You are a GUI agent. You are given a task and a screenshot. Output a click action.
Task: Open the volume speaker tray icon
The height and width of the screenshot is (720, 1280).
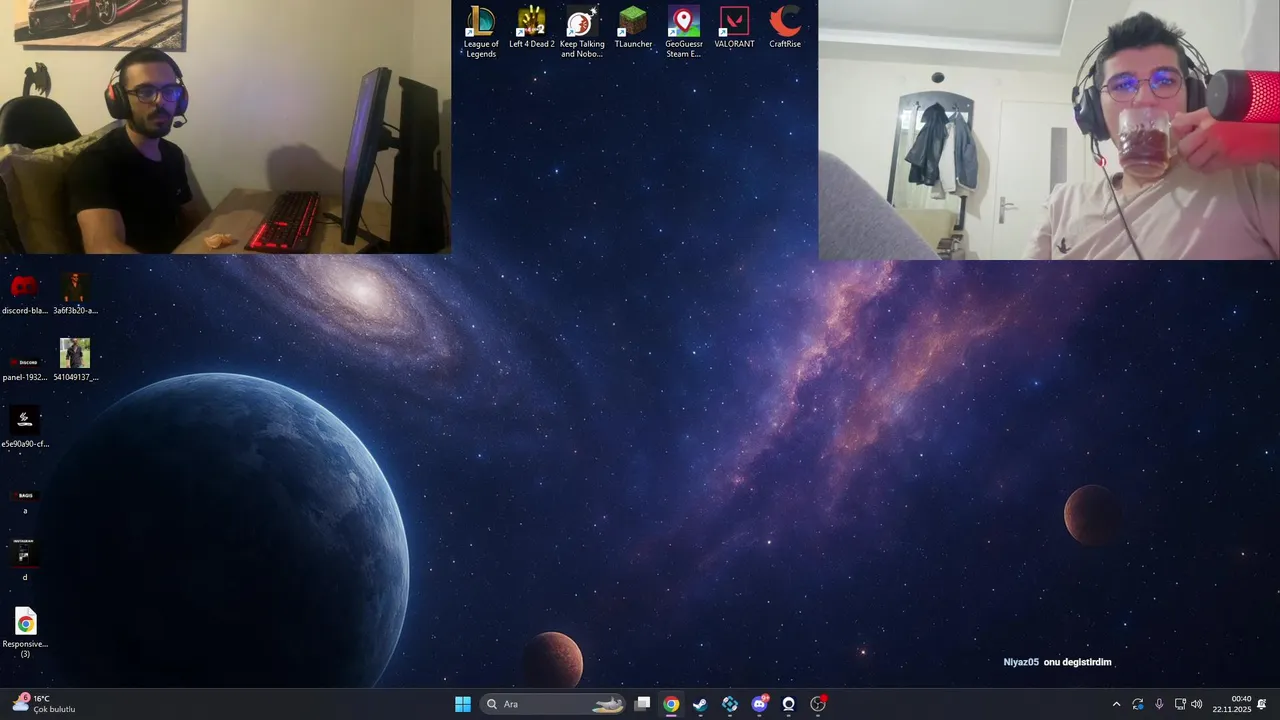1197,704
